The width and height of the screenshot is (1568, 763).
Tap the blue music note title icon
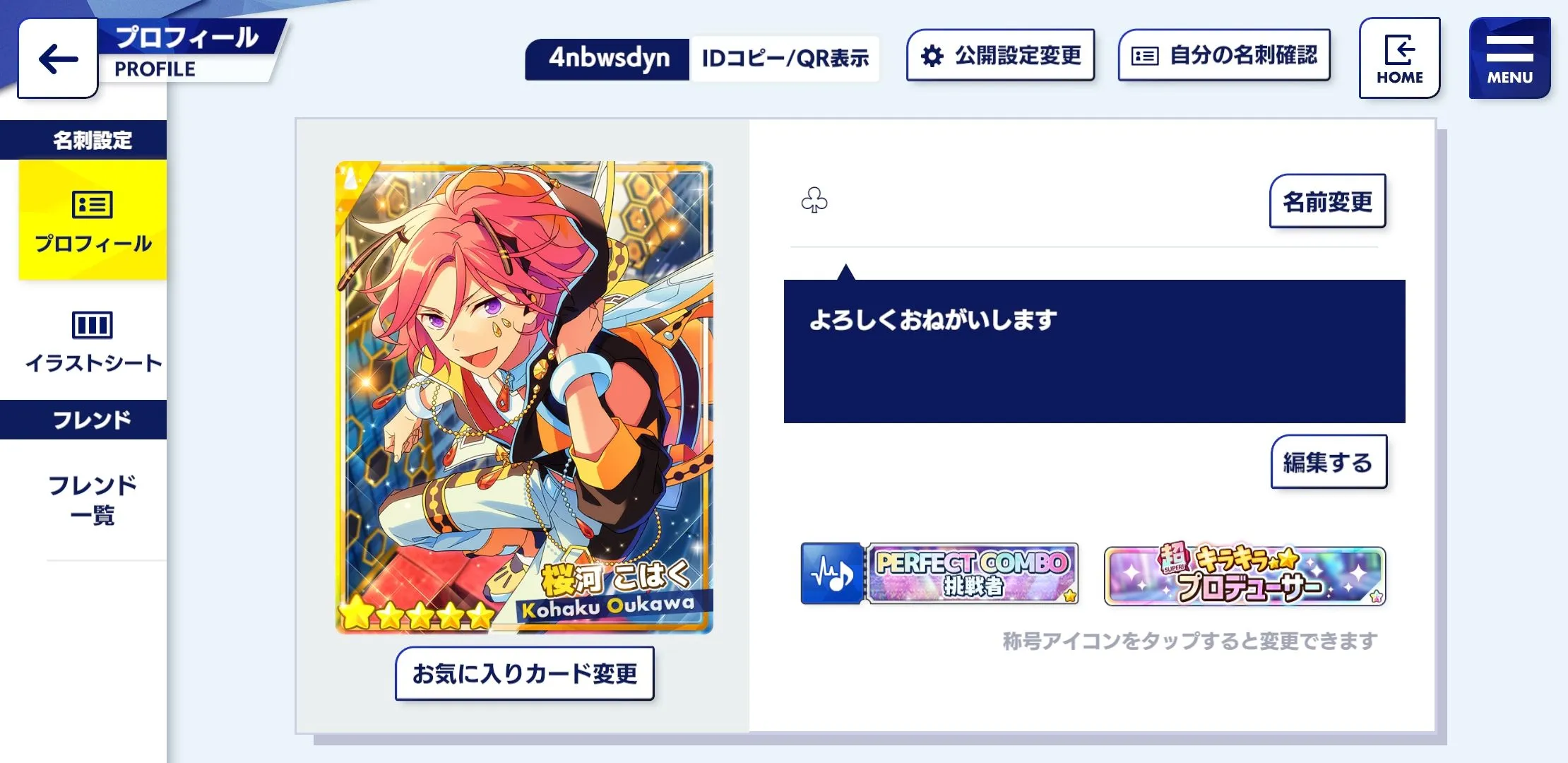pos(832,574)
